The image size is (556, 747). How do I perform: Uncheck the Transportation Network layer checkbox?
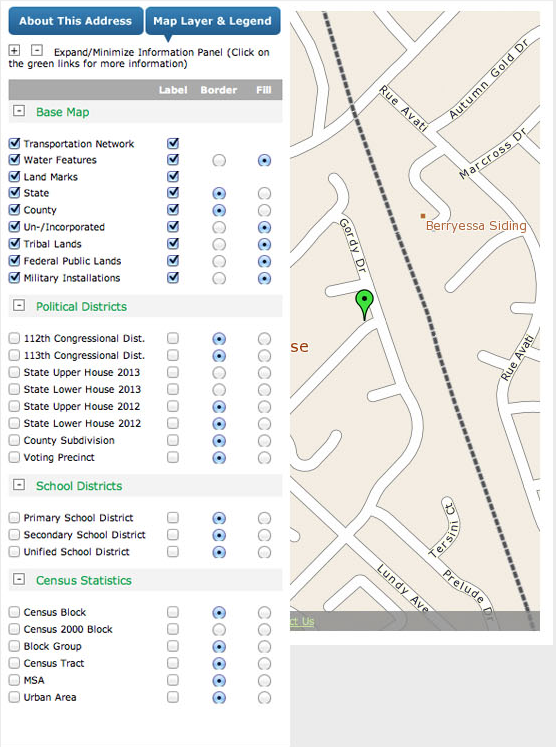(x=14, y=143)
